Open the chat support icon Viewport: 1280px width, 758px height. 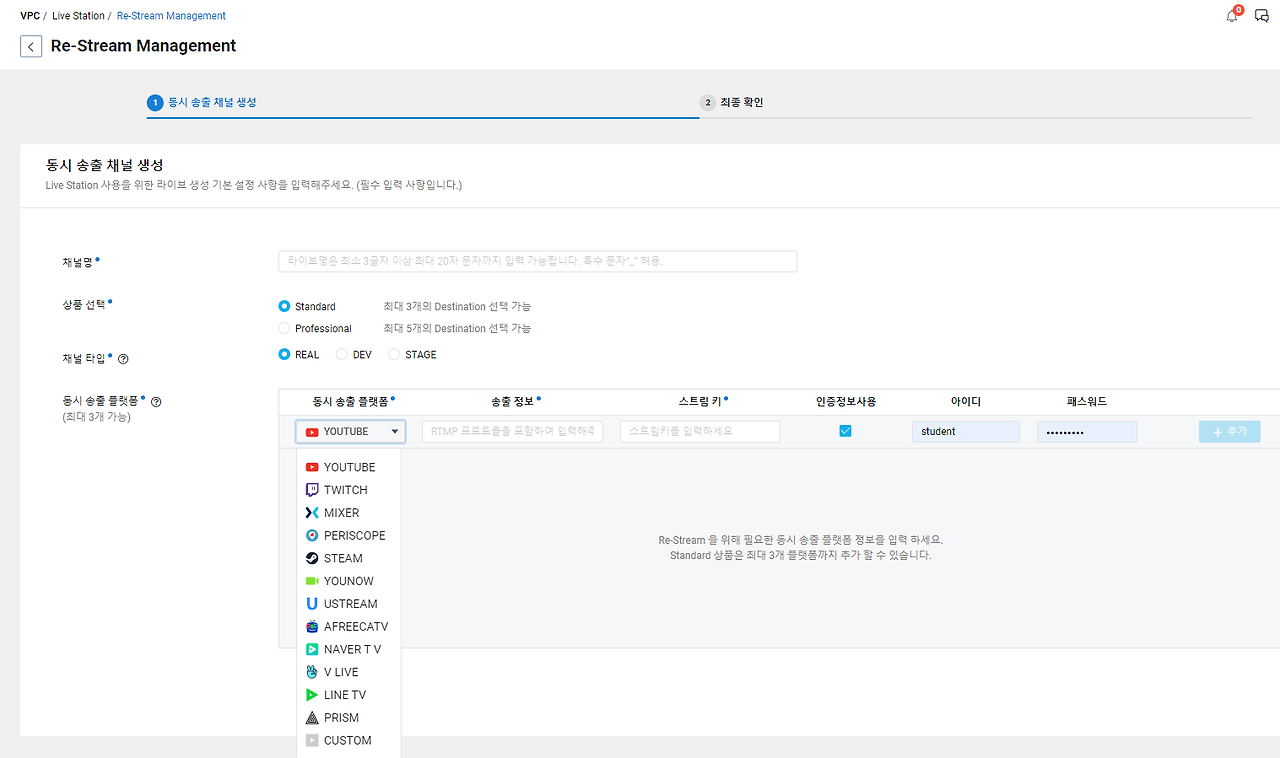coord(1262,15)
